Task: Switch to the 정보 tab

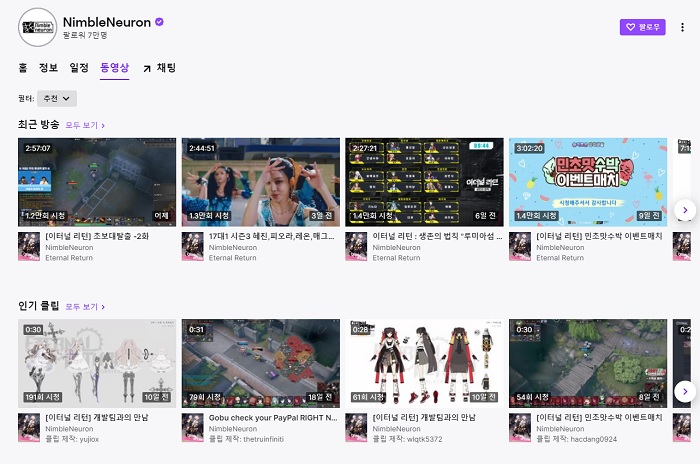Action: coord(48,68)
